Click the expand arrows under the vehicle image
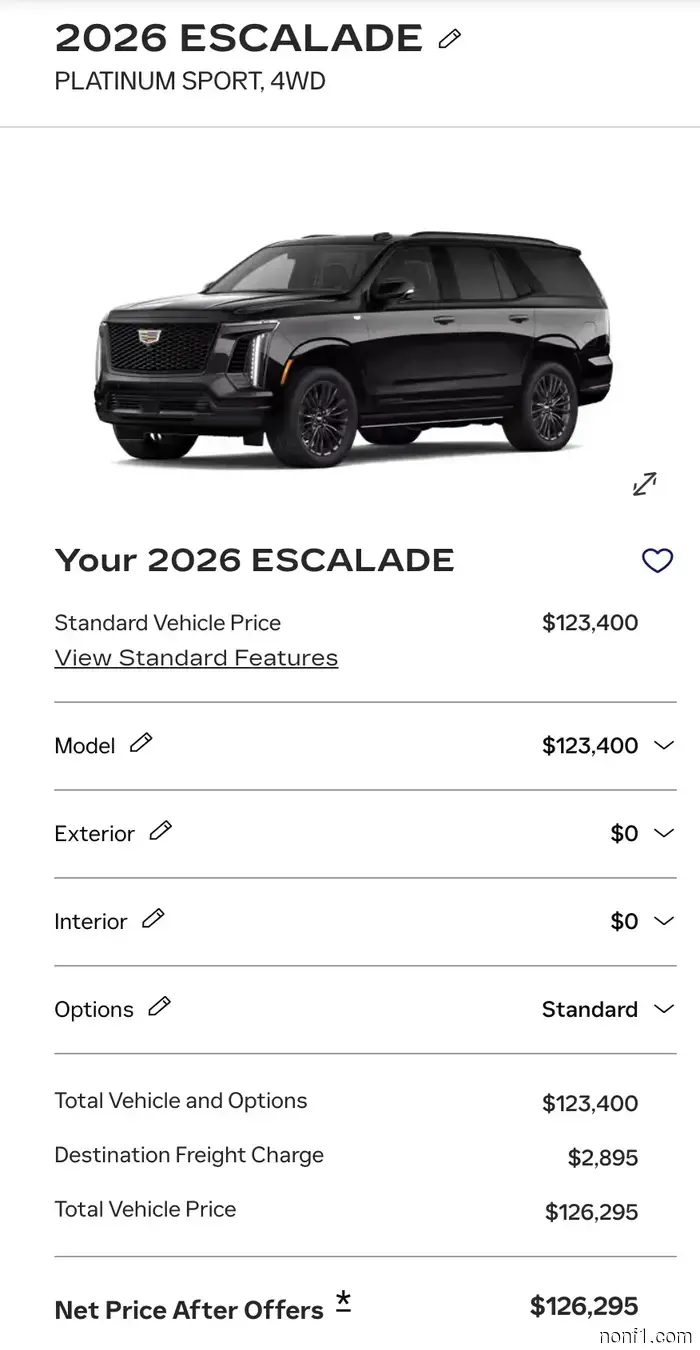The width and height of the screenshot is (700, 1350). (x=644, y=483)
